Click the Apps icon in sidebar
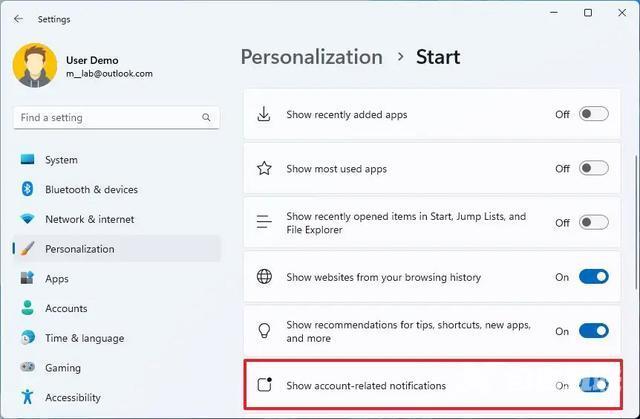Screen dimensions: 640x419 coord(27,279)
